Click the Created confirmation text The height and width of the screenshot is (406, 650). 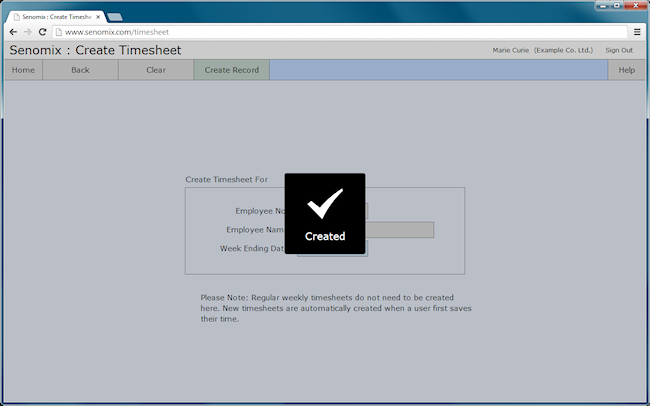point(325,236)
